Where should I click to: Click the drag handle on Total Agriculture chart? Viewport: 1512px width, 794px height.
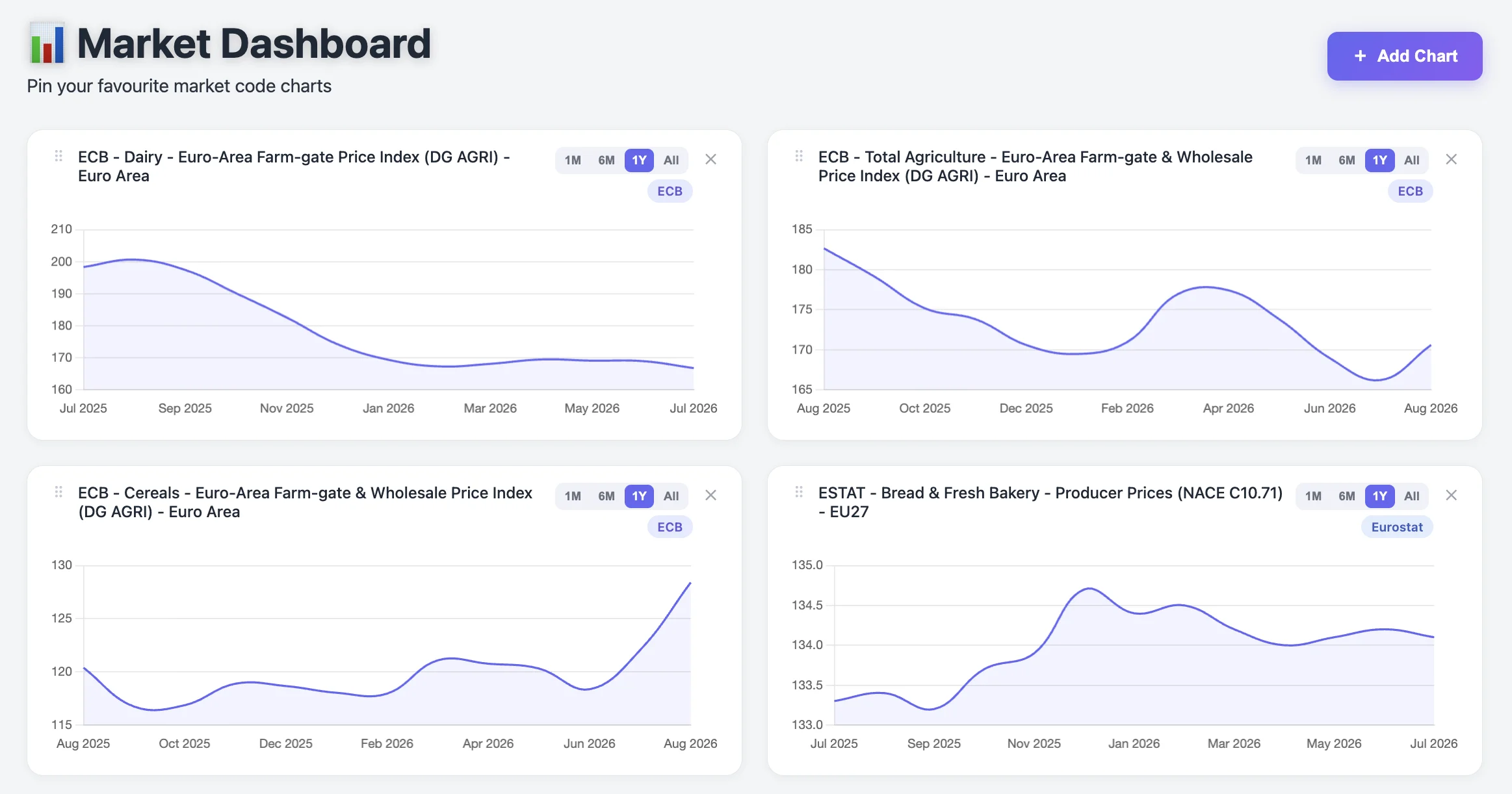click(x=799, y=156)
